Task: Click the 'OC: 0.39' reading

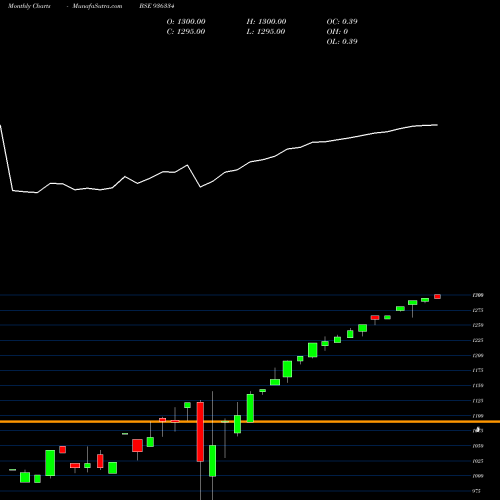Action: pyautogui.click(x=342, y=22)
